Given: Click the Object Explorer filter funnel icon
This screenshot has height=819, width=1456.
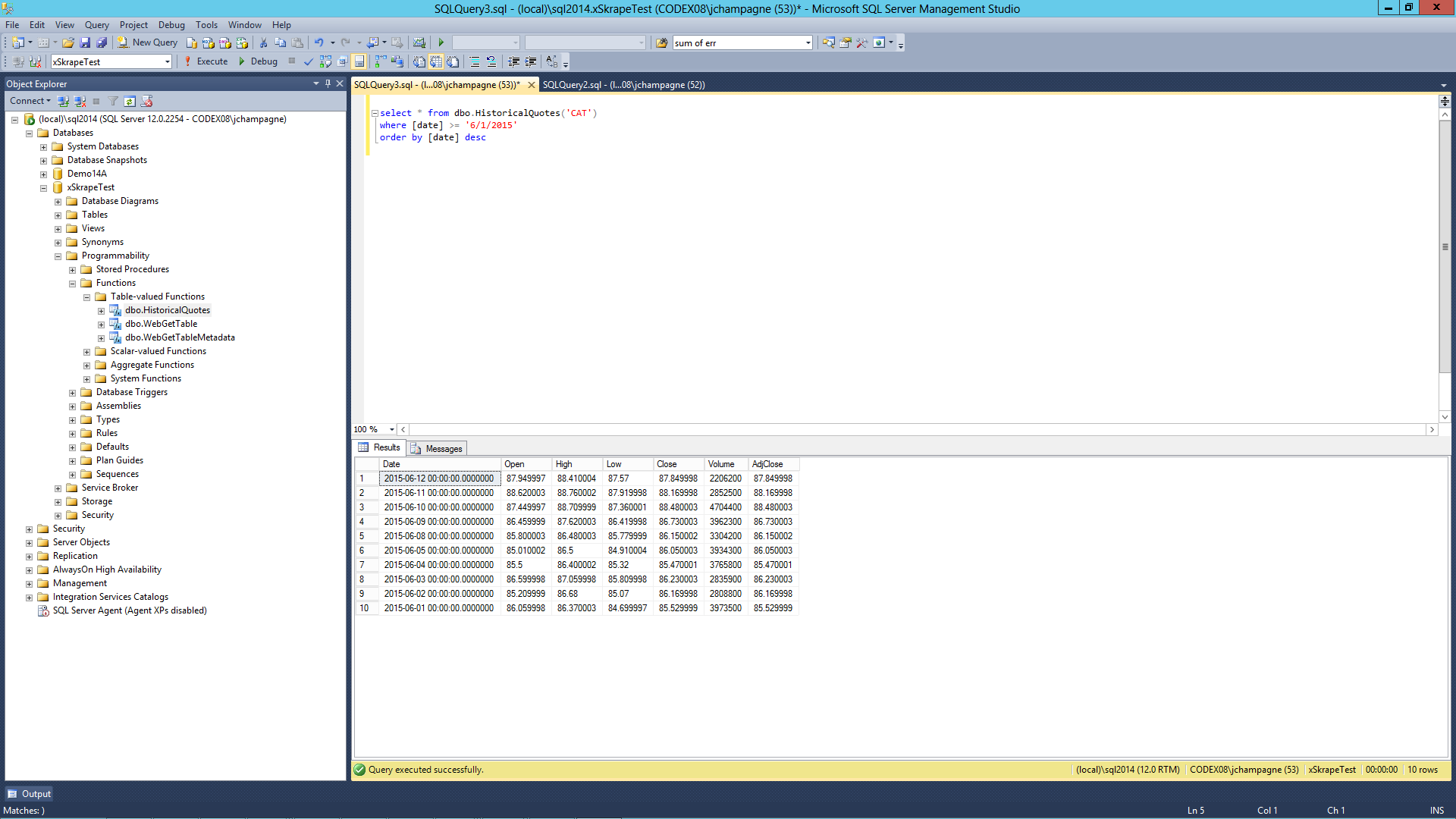Looking at the screenshot, I should [x=113, y=101].
